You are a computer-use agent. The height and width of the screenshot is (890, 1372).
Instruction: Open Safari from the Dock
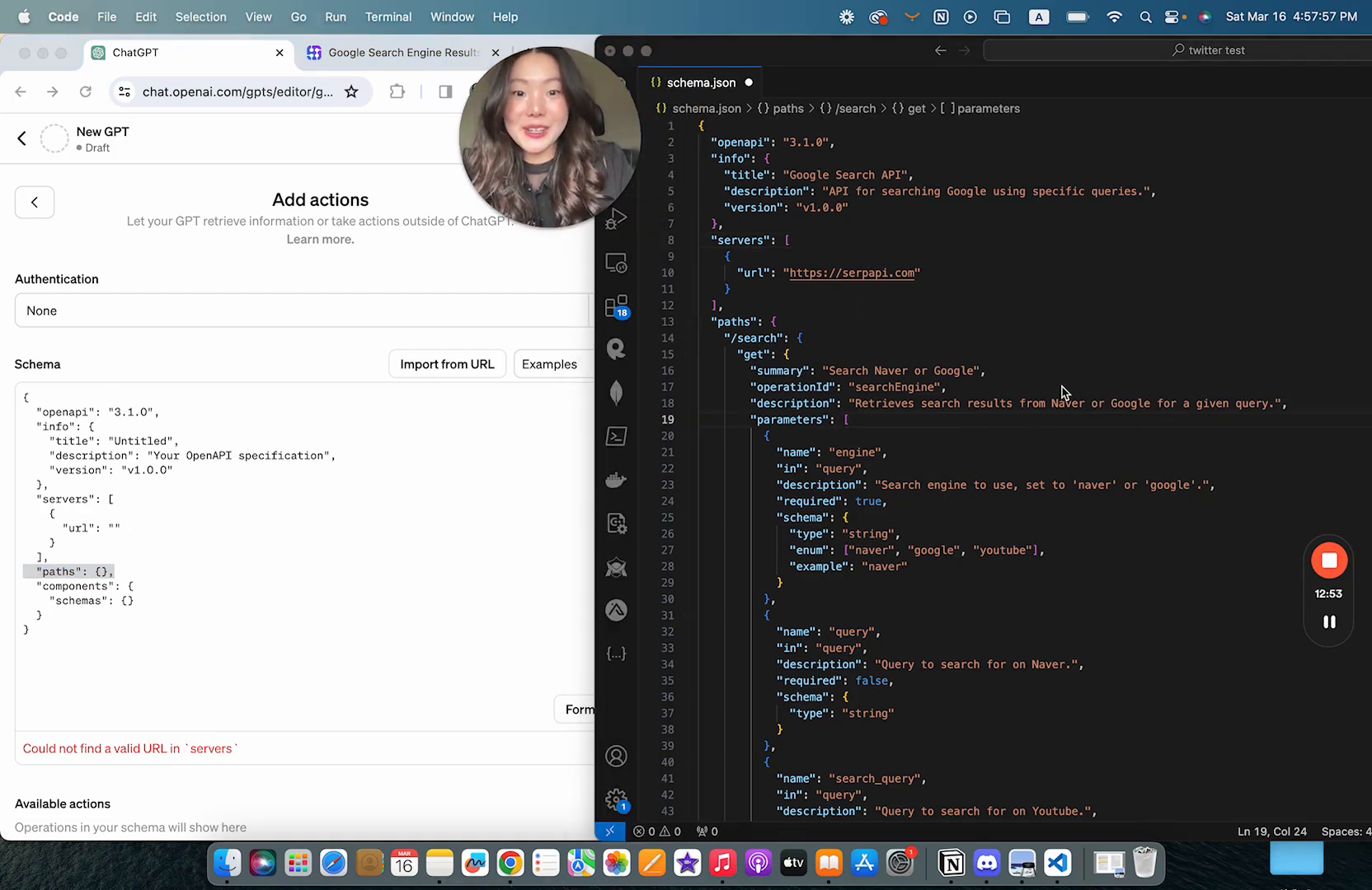click(334, 863)
